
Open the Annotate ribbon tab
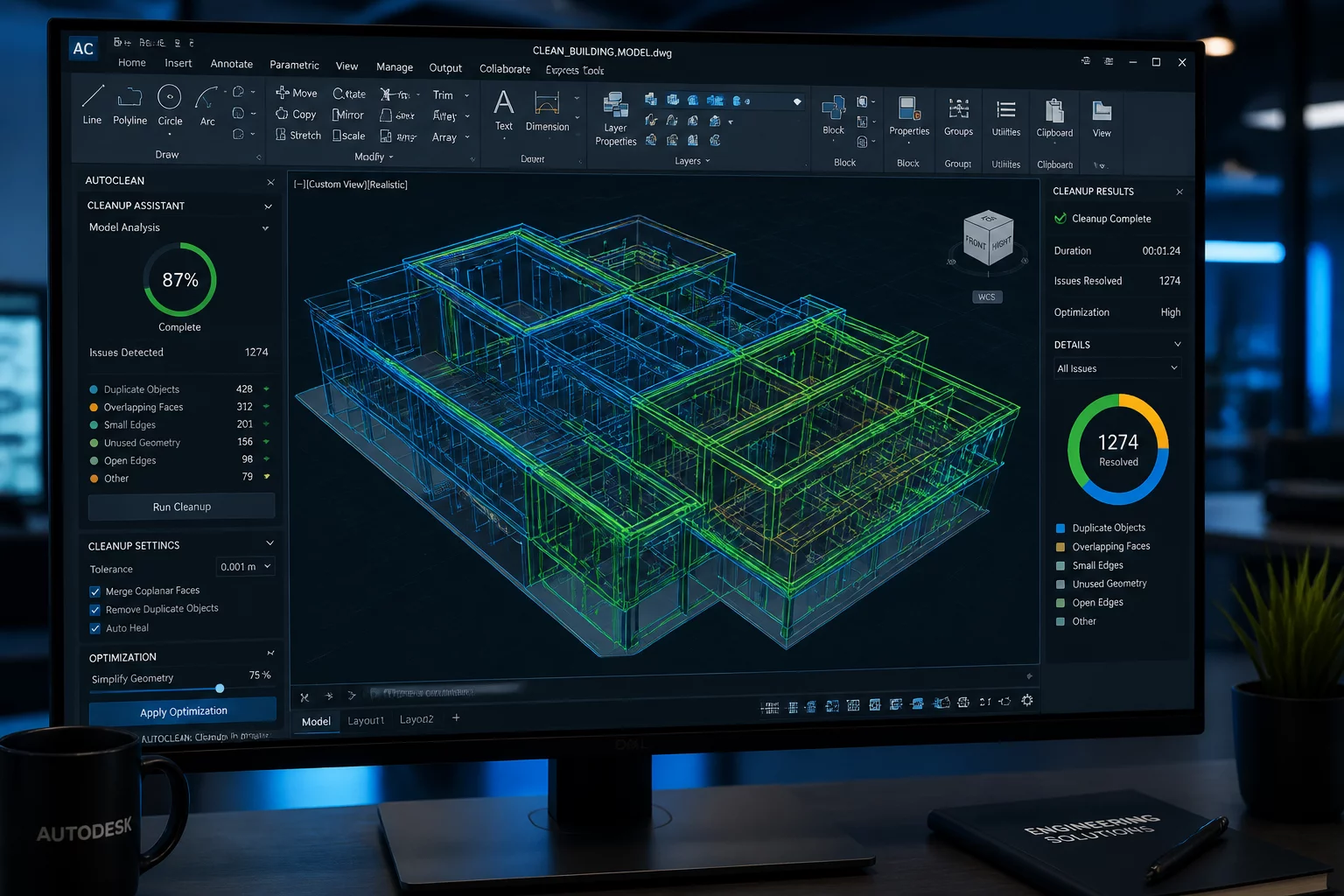click(232, 64)
